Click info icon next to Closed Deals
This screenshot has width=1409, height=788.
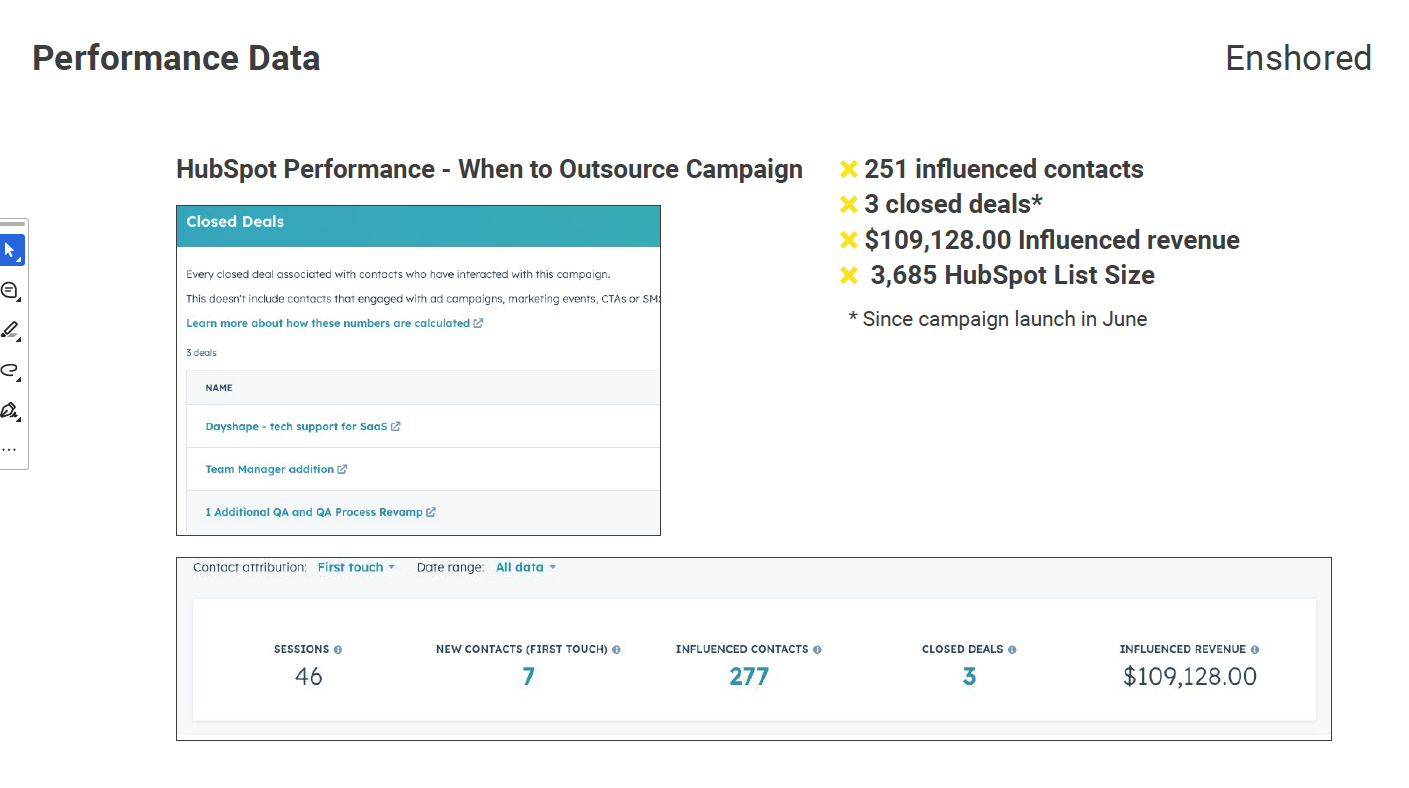tap(1012, 650)
